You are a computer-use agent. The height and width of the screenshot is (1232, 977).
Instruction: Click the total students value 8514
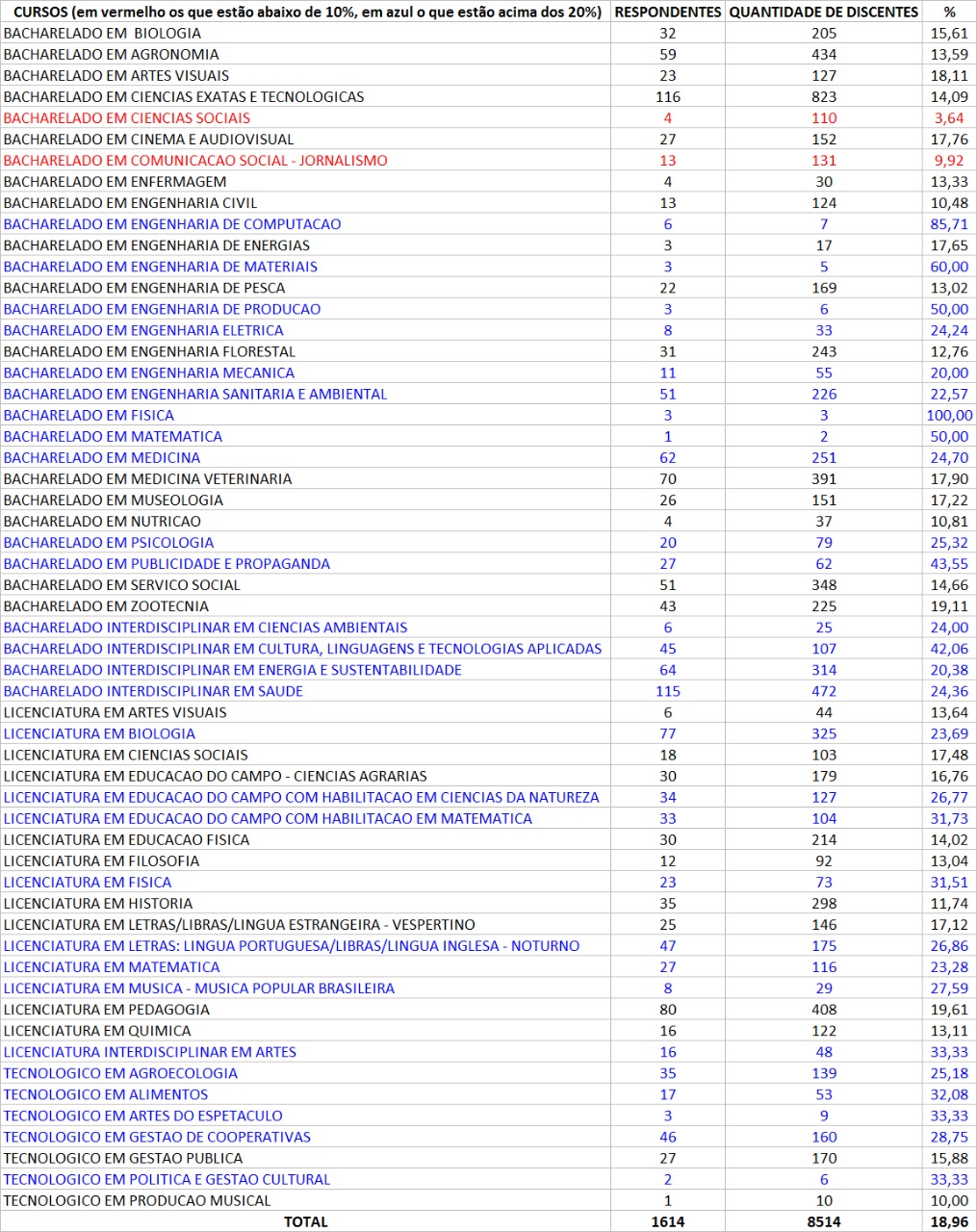(823, 1221)
